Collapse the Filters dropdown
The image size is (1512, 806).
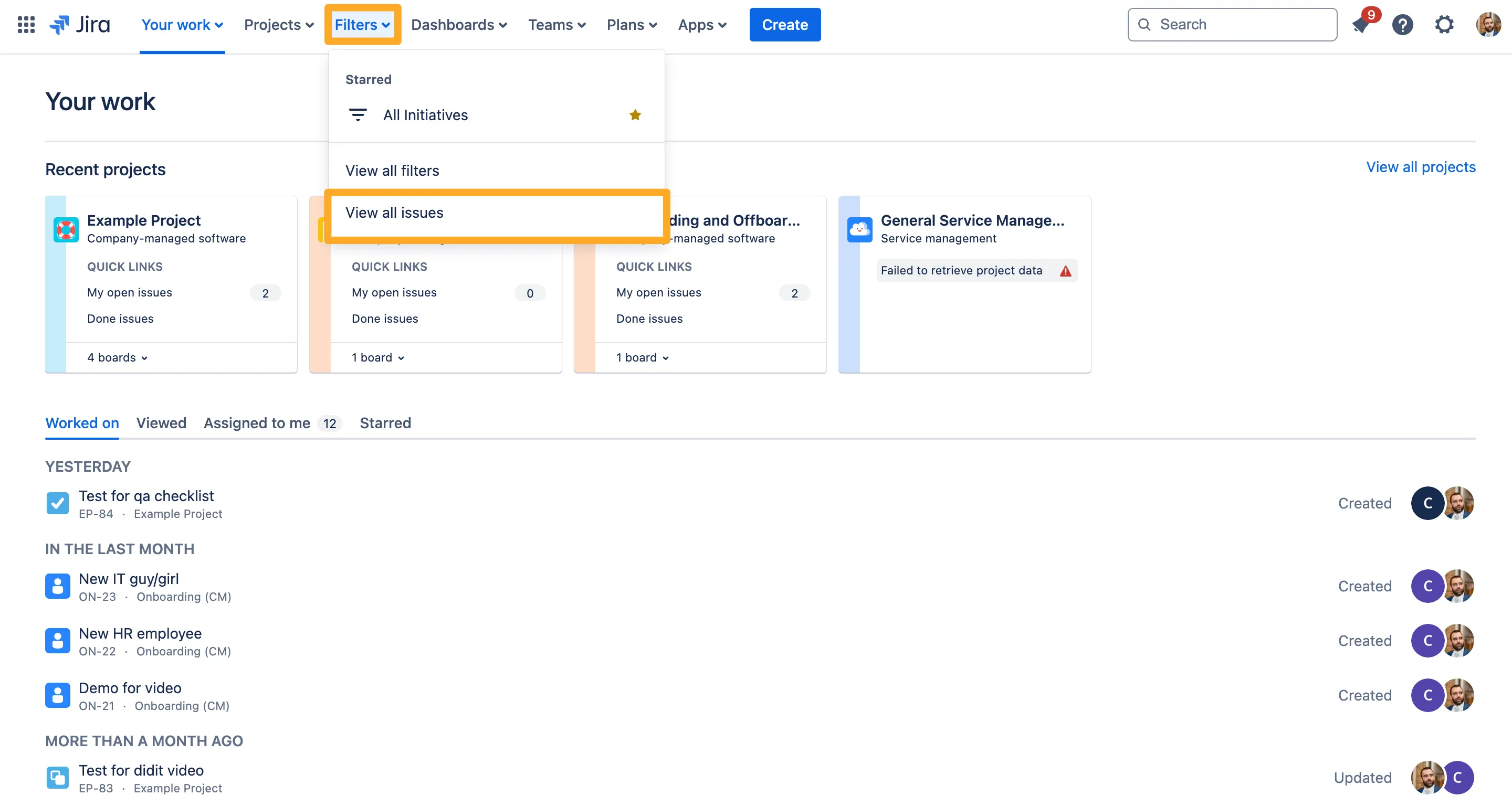click(x=362, y=25)
